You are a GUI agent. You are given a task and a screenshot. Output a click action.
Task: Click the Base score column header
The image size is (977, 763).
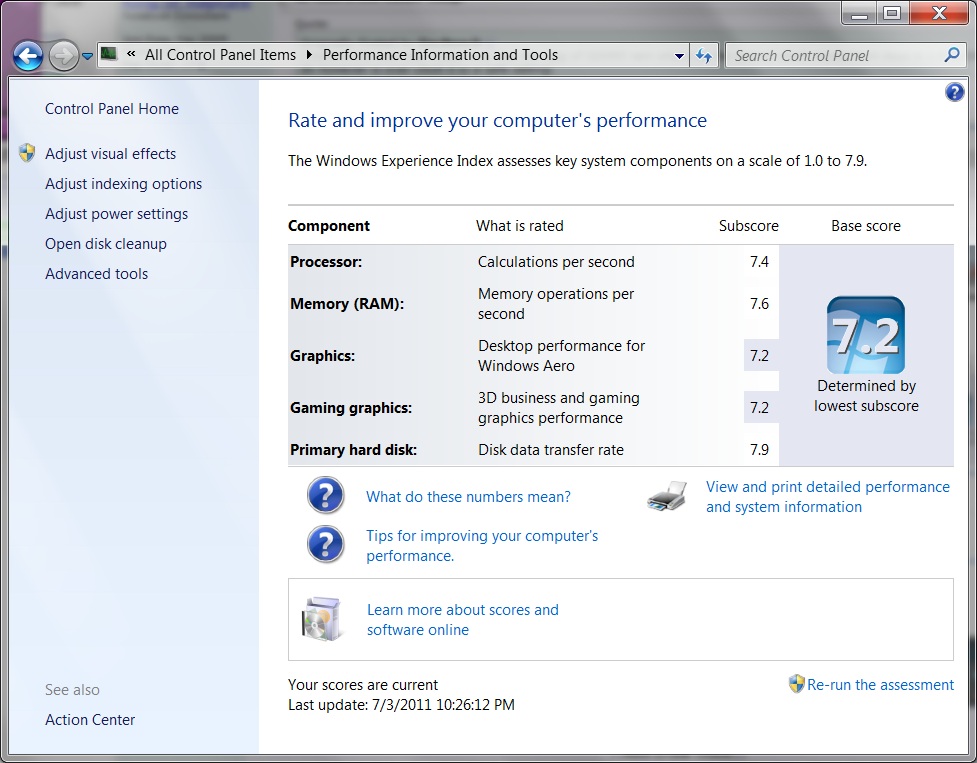pos(865,225)
